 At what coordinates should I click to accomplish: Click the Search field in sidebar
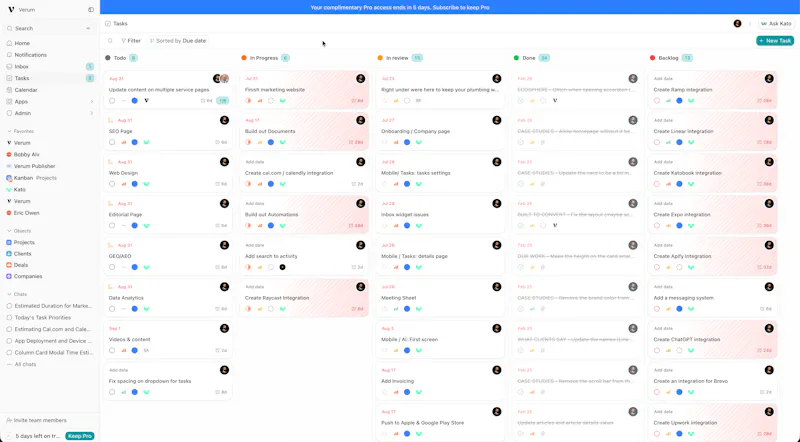pos(49,29)
